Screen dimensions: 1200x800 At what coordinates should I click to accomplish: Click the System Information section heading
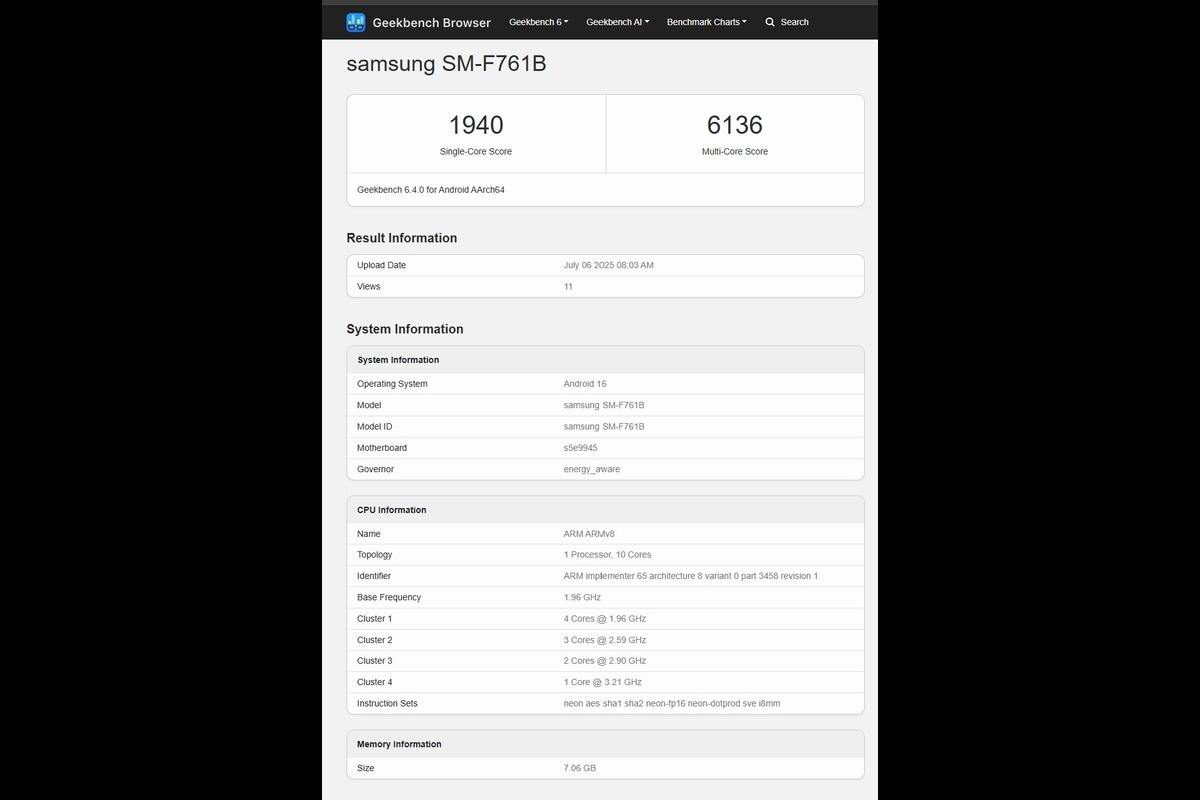pyautogui.click(x=405, y=329)
